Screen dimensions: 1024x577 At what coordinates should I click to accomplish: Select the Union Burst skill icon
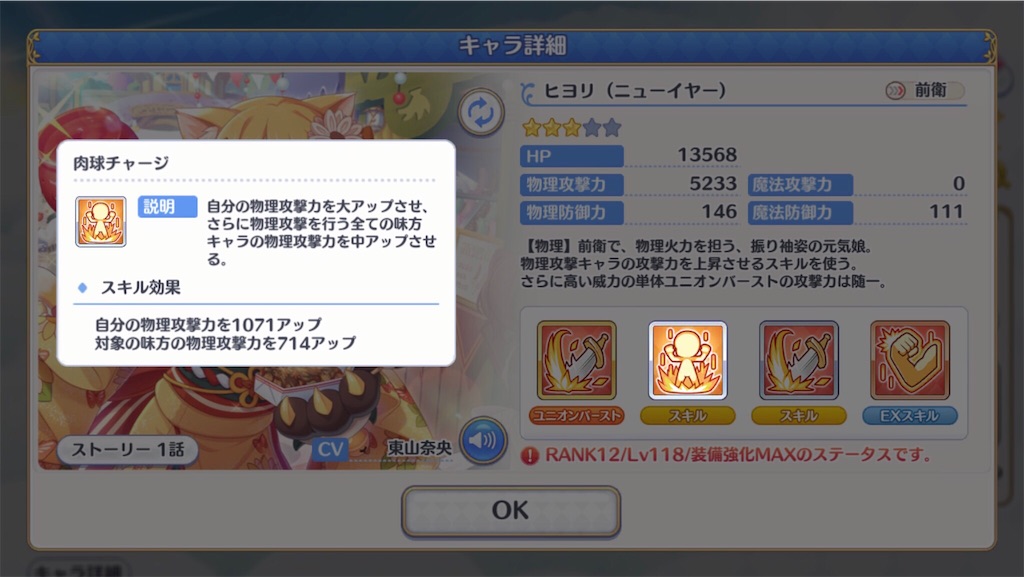[x=577, y=360]
